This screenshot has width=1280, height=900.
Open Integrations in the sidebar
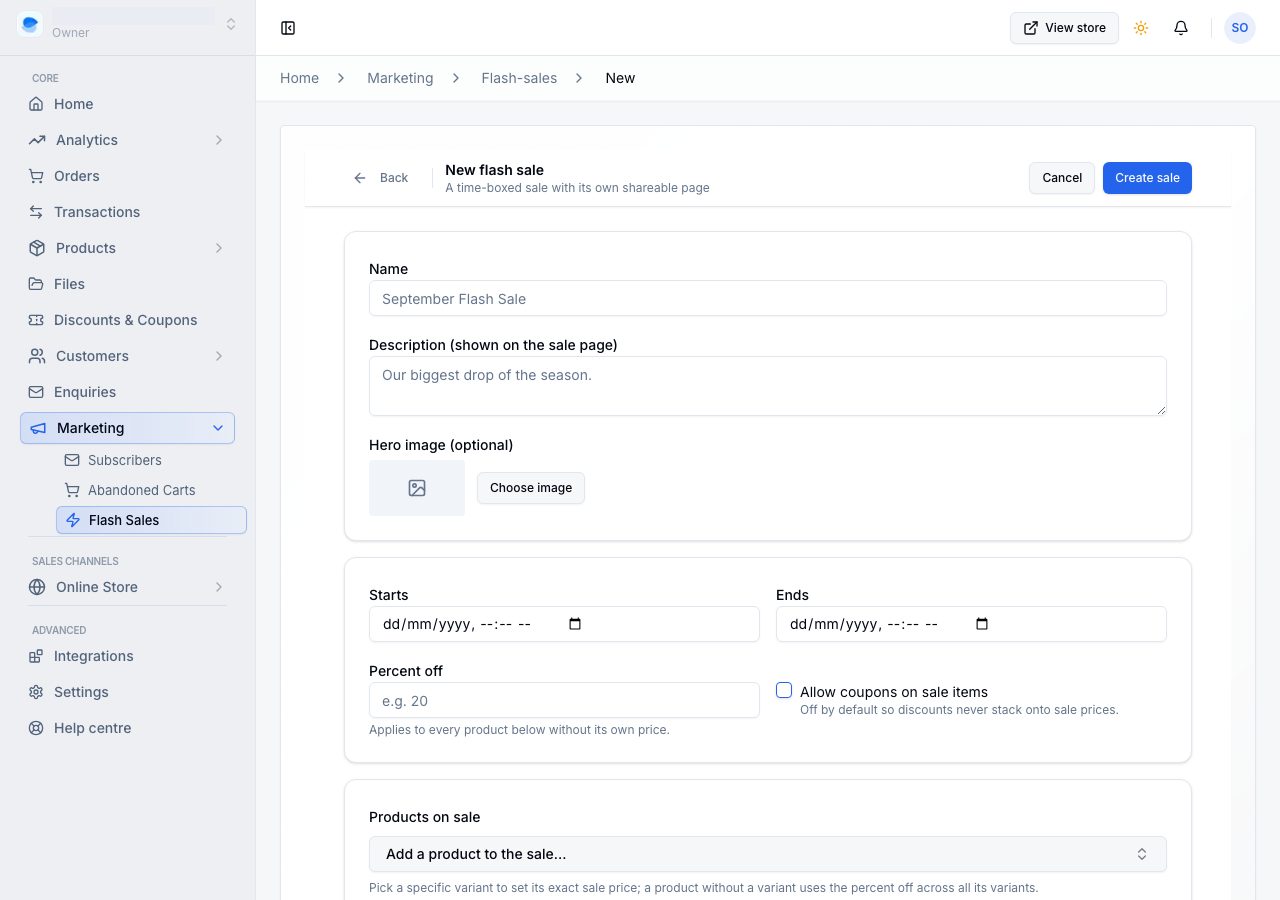128,656
